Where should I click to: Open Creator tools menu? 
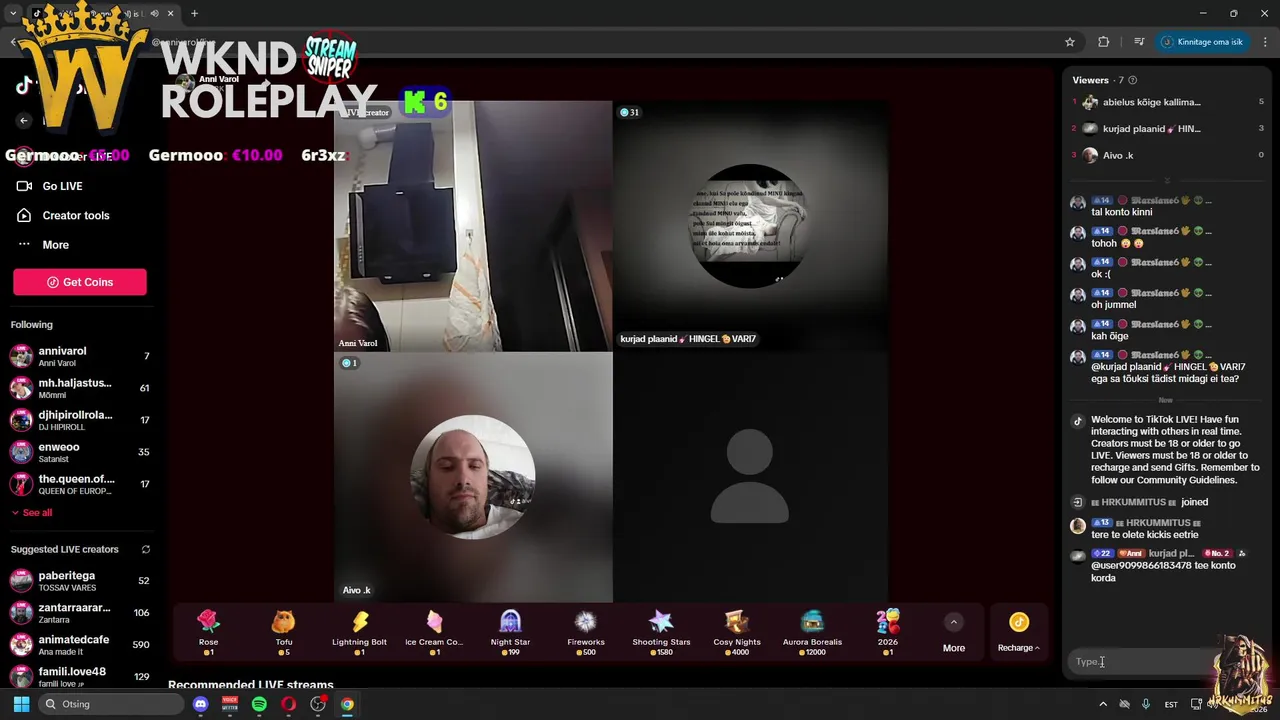76,215
